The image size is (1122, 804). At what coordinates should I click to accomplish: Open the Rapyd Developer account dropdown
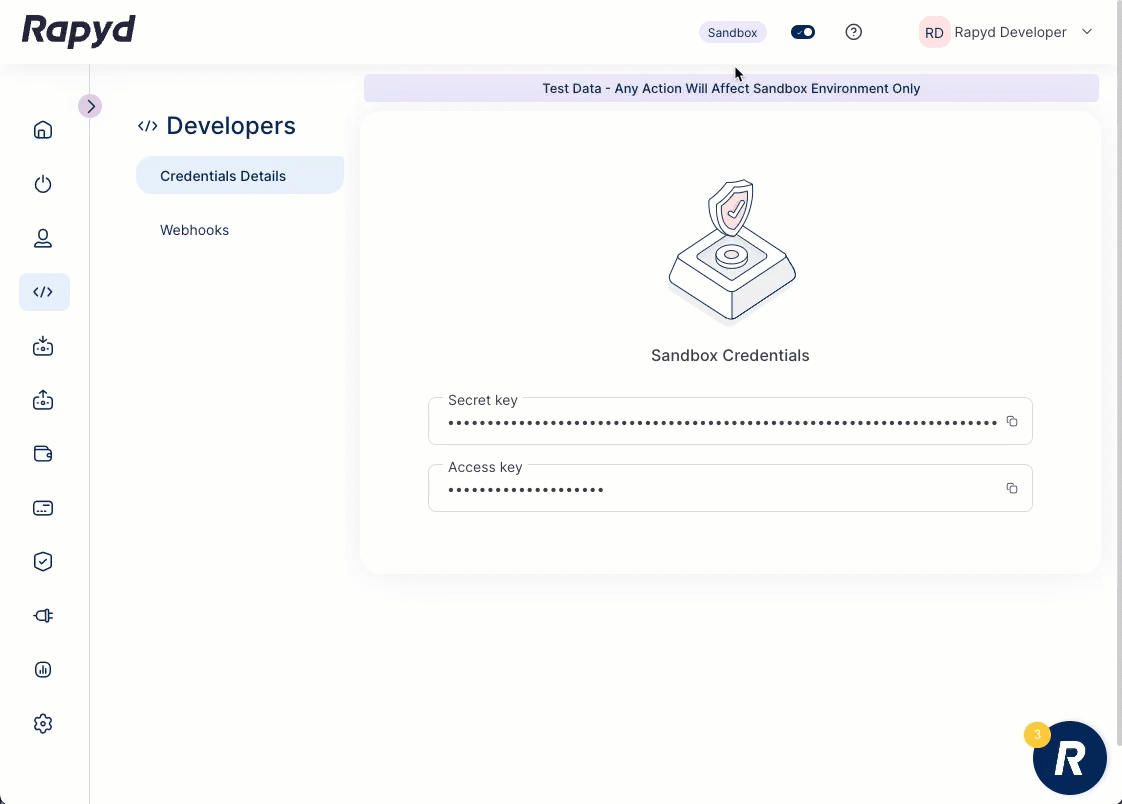point(1087,31)
